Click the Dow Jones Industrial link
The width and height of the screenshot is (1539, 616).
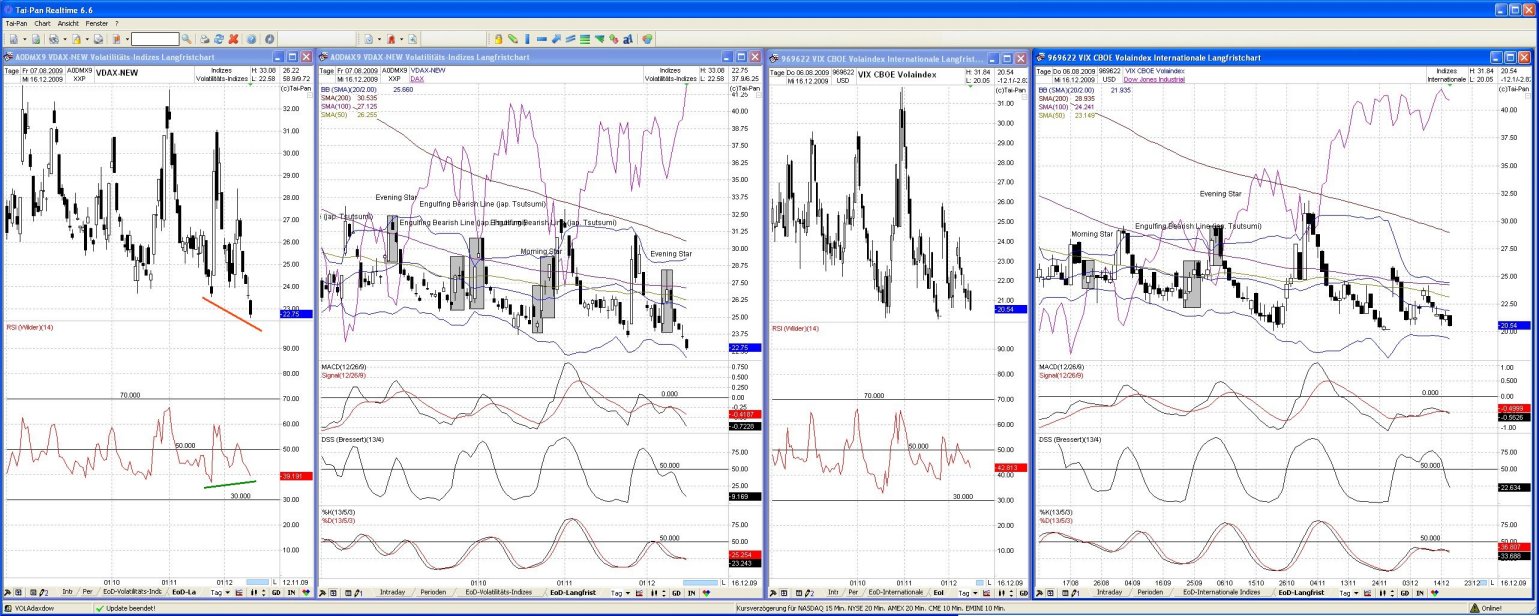pyautogui.click(x=1156, y=79)
